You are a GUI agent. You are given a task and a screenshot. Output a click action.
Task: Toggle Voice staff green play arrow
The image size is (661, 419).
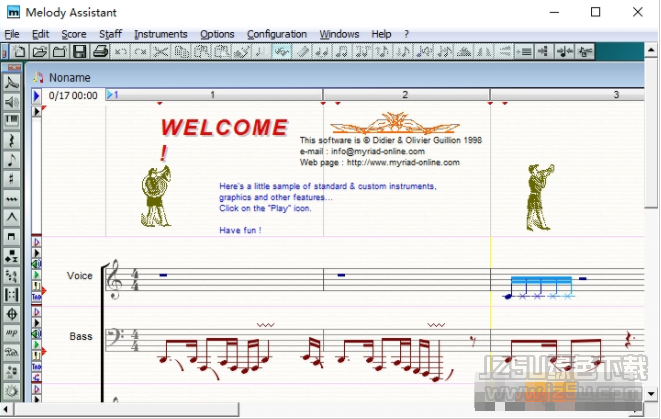tap(37, 275)
